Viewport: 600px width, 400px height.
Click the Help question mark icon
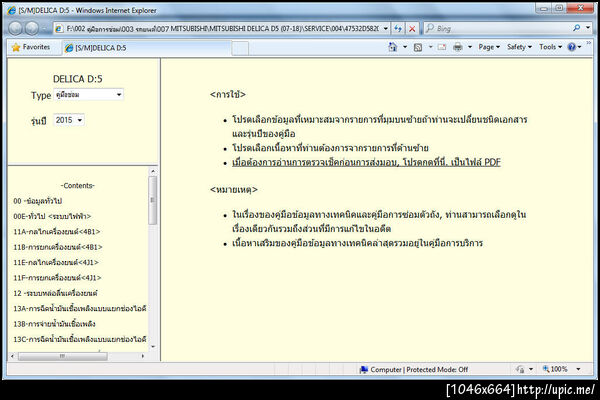point(572,47)
